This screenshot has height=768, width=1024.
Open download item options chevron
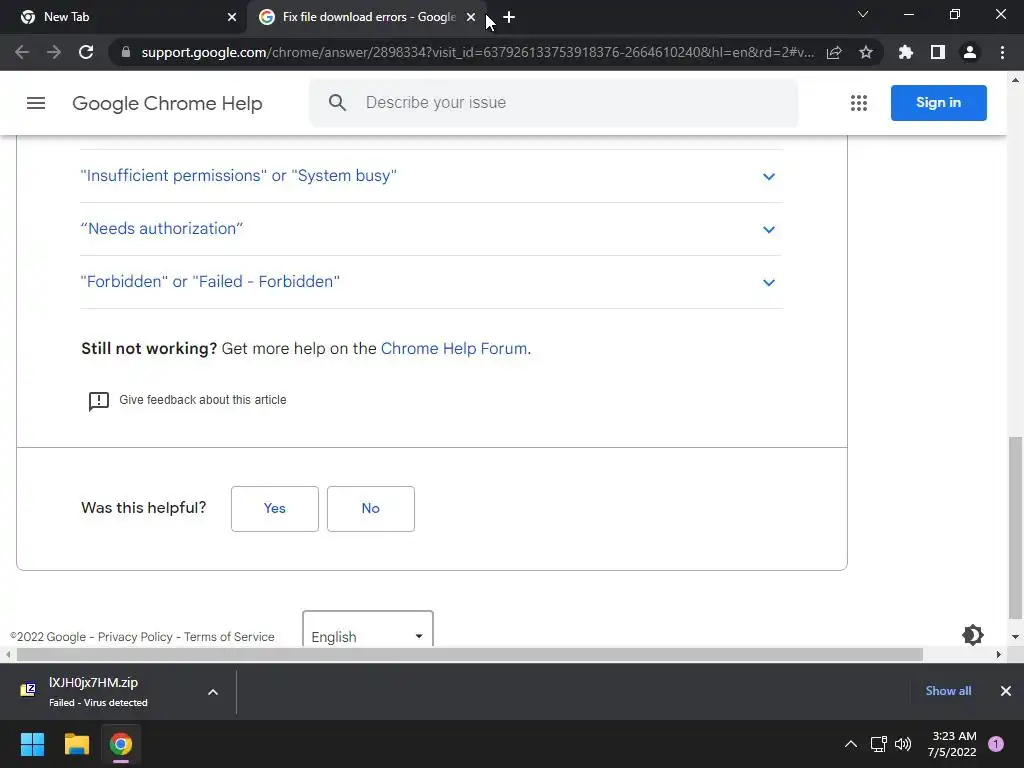[213, 692]
